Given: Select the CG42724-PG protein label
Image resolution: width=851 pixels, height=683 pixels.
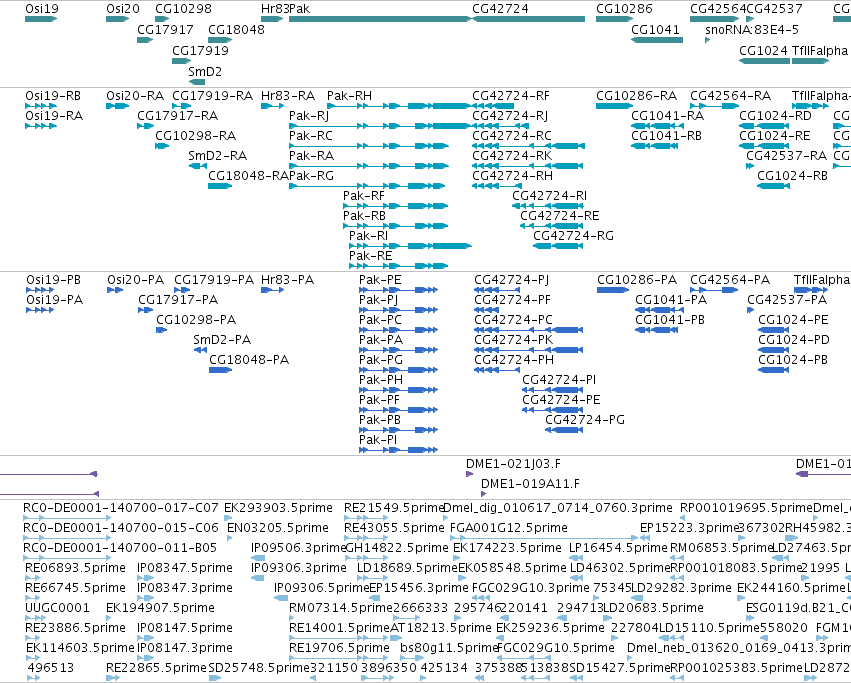Looking at the screenshot, I should [x=585, y=420].
